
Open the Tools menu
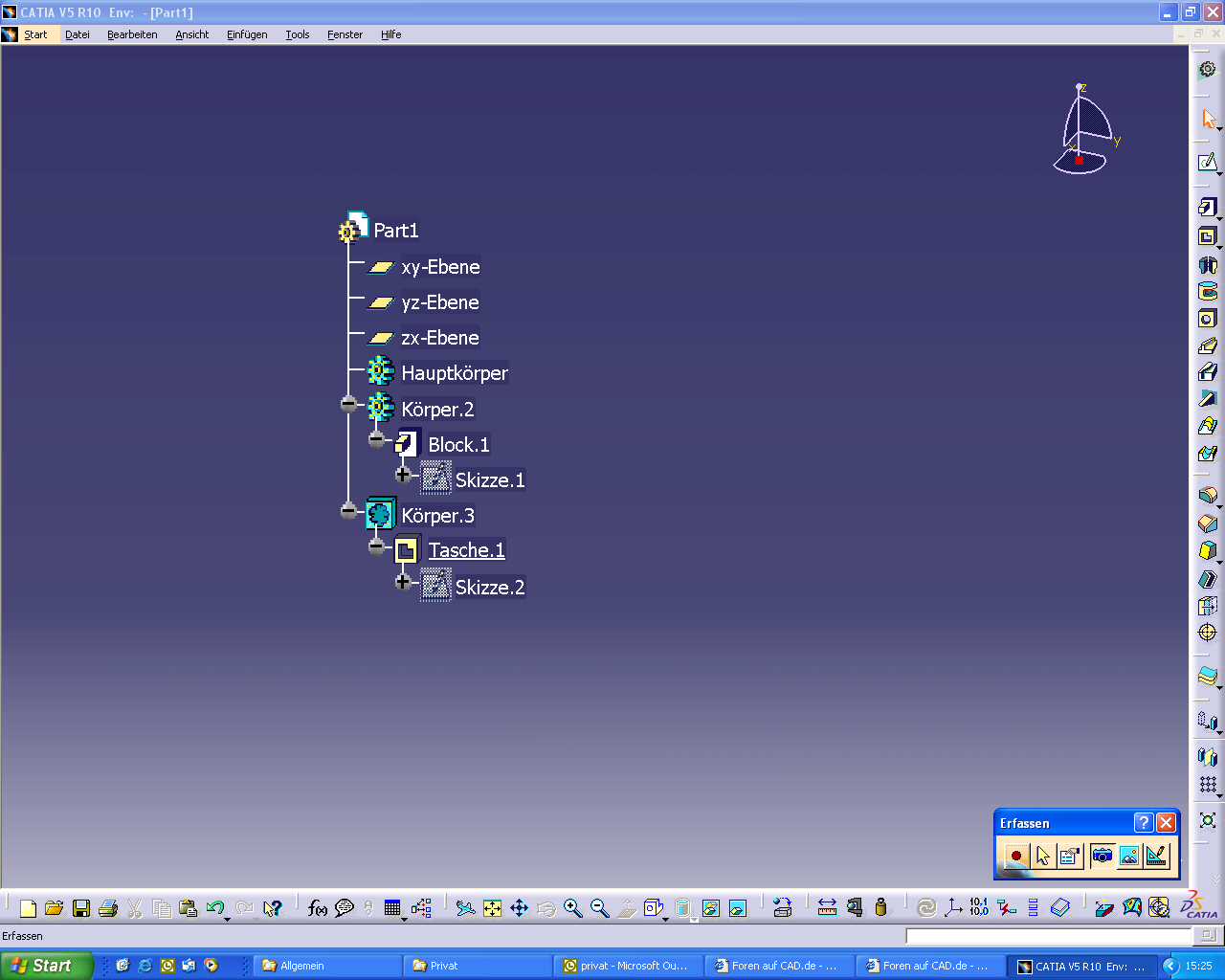[298, 34]
